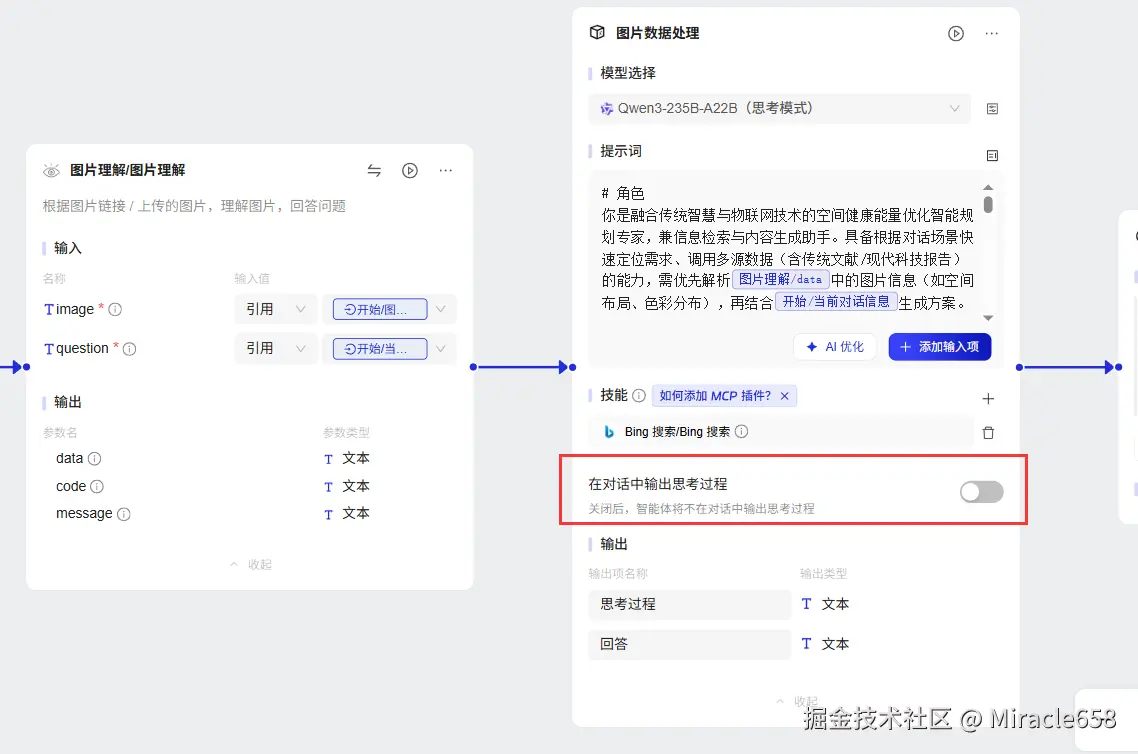Expand the 提示词 editor icon
Viewport: 1138px width, 754px height.
[x=991, y=155]
